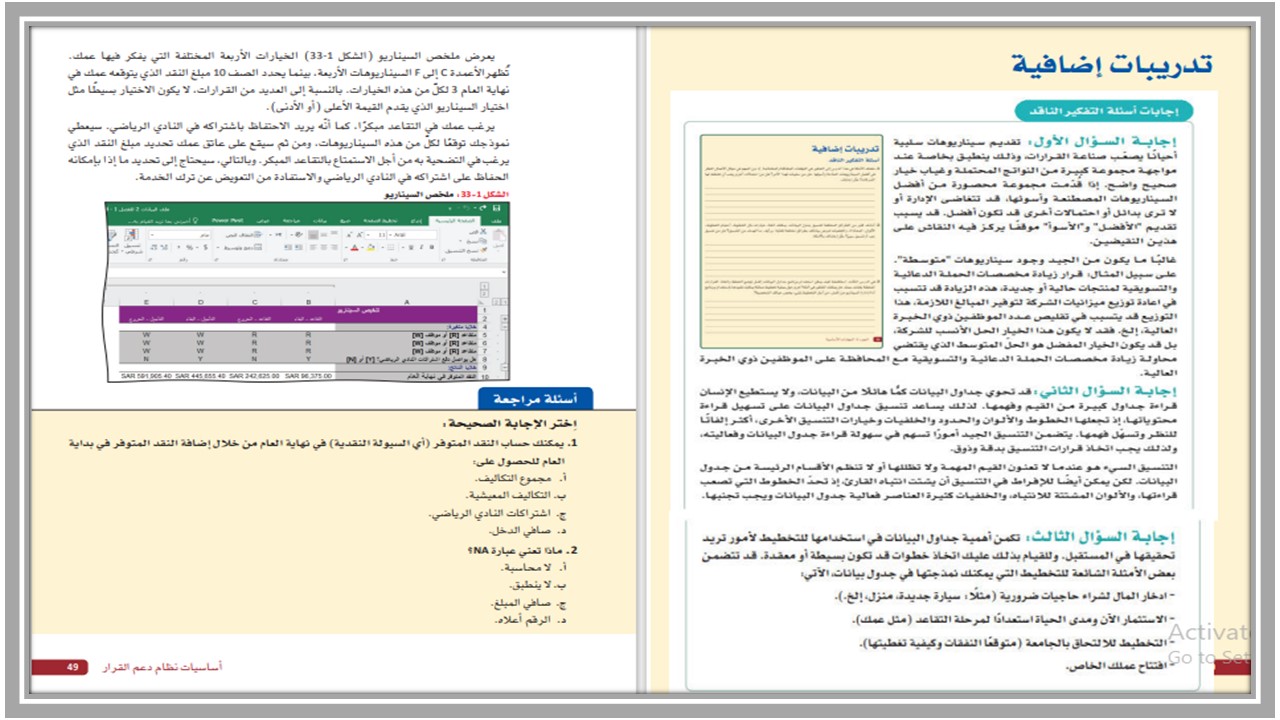Screen dimensions: 1280x720
Task: Select column header B in the Excel figure
Action: point(308,302)
